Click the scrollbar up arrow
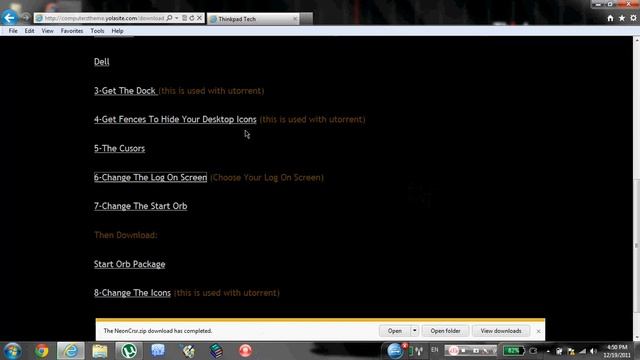 click(x=636, y=40)
